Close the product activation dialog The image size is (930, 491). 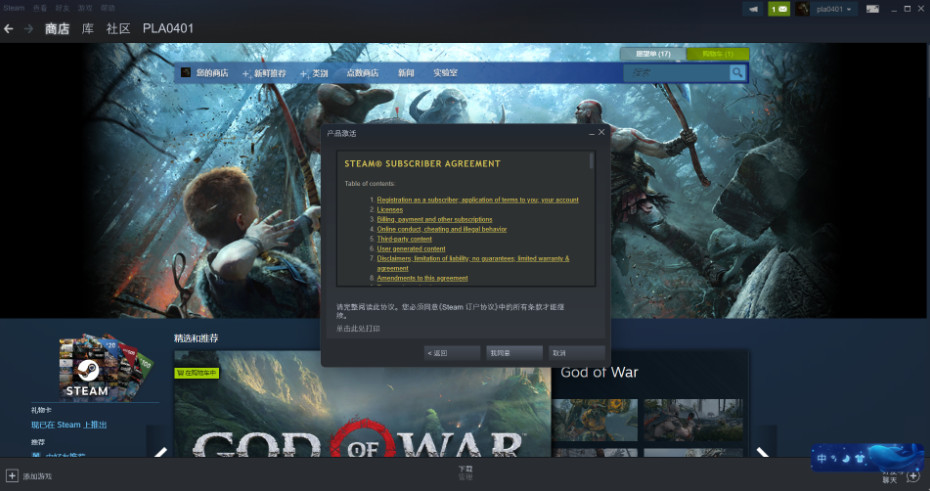(601, 132)
